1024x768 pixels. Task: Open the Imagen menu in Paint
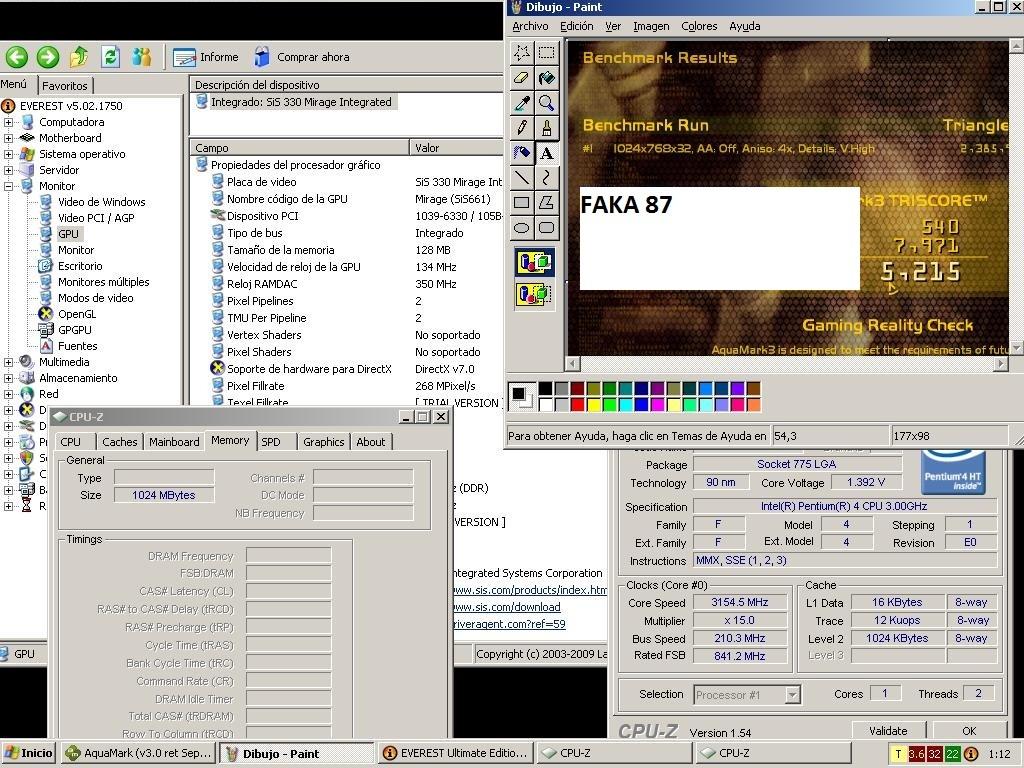[x=651, y=26]
